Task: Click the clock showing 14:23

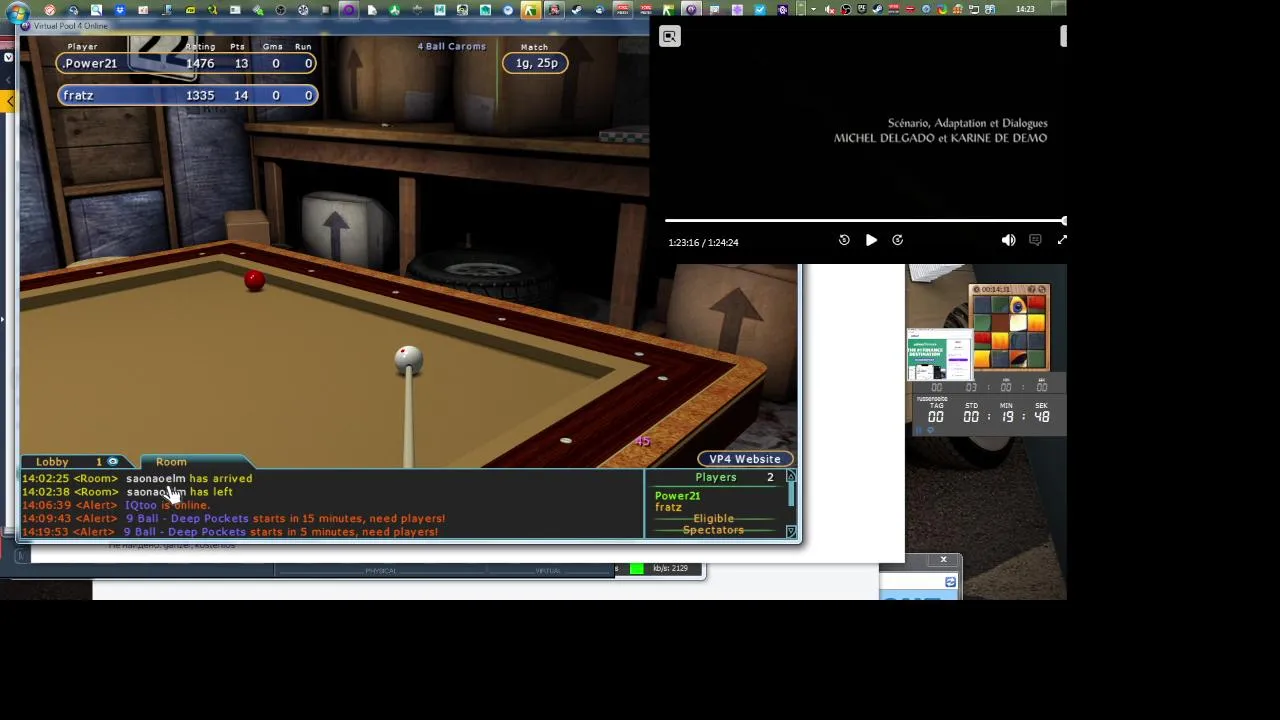Action: pos(1025,9)
